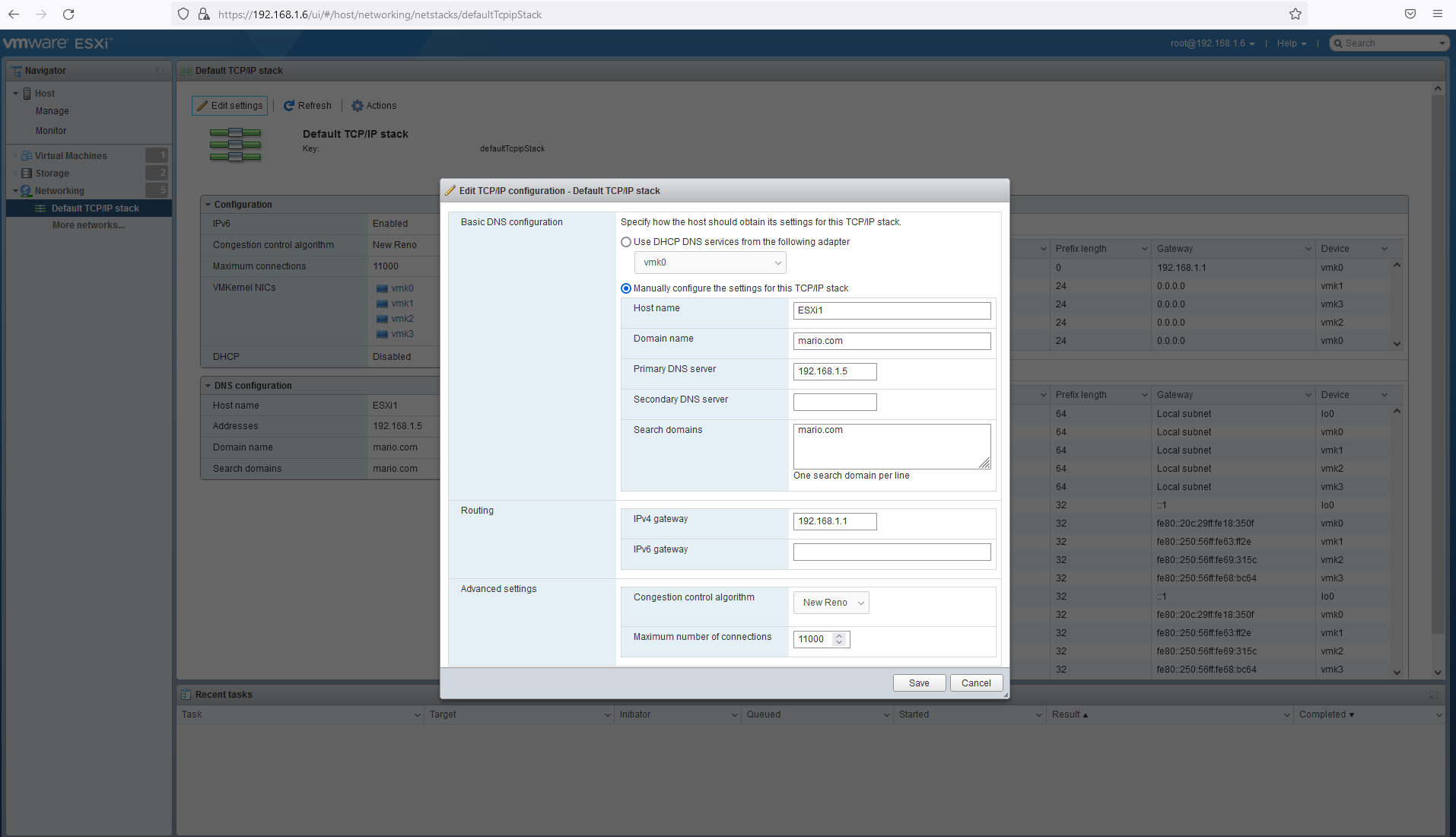The height and width of the screenshot is (837, 1456).
Task: Open vmk0 NIC link in Configuration
Action: click(402, 288)
